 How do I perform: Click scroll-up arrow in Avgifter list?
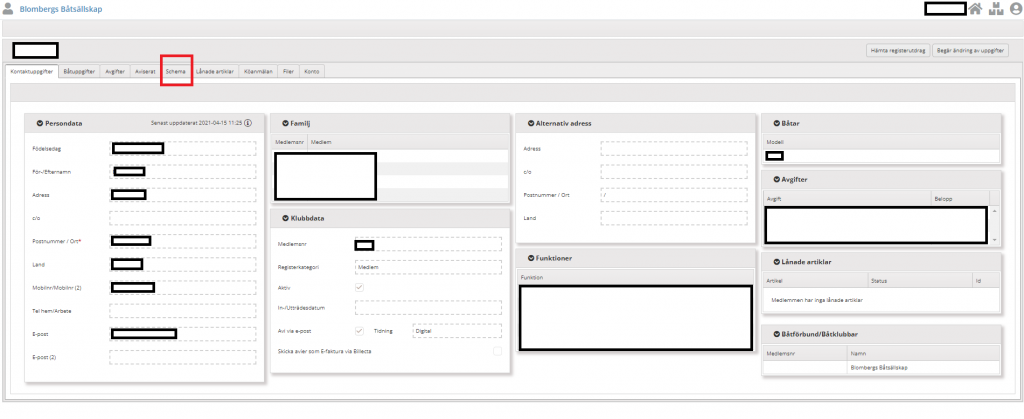pos(995,211)
